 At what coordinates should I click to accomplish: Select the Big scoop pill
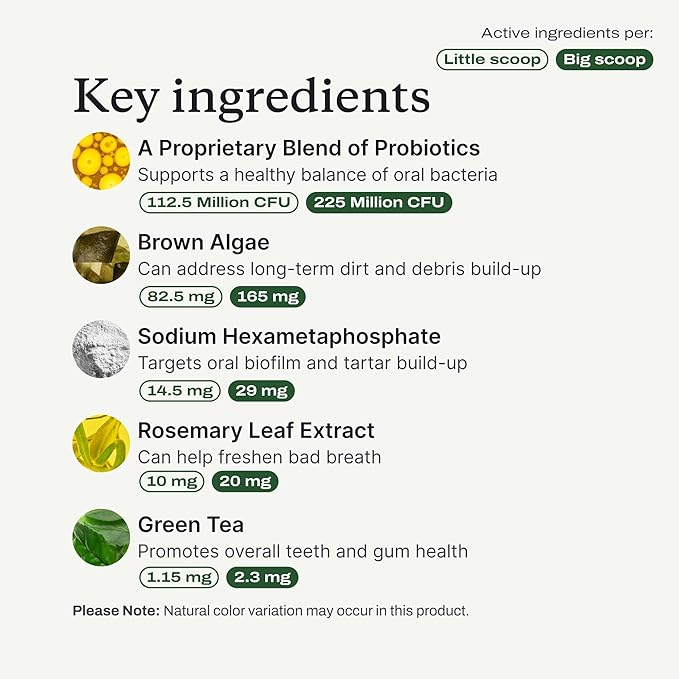click(x=604, y=59)
